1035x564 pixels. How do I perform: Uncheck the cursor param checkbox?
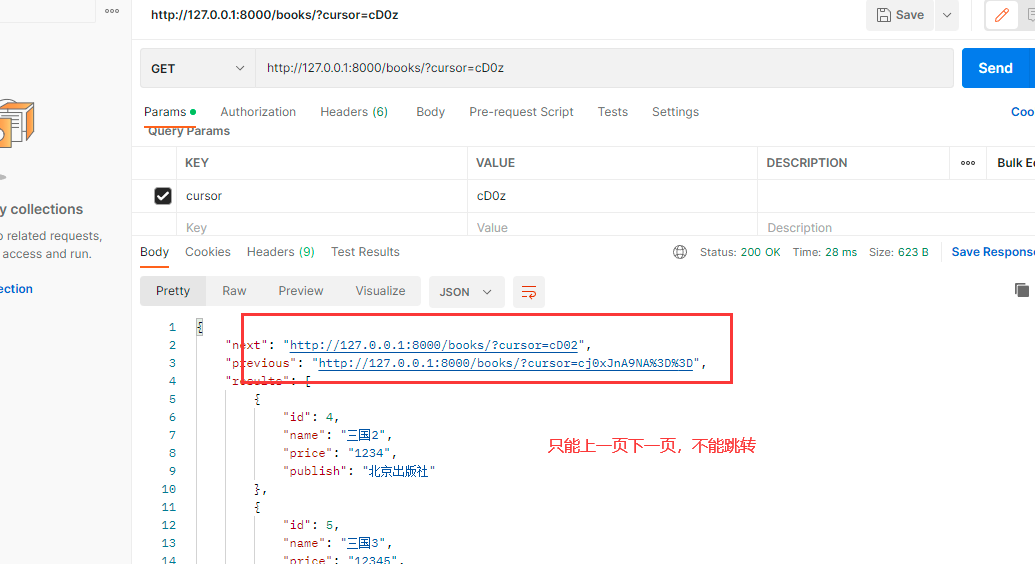point(163,196)
